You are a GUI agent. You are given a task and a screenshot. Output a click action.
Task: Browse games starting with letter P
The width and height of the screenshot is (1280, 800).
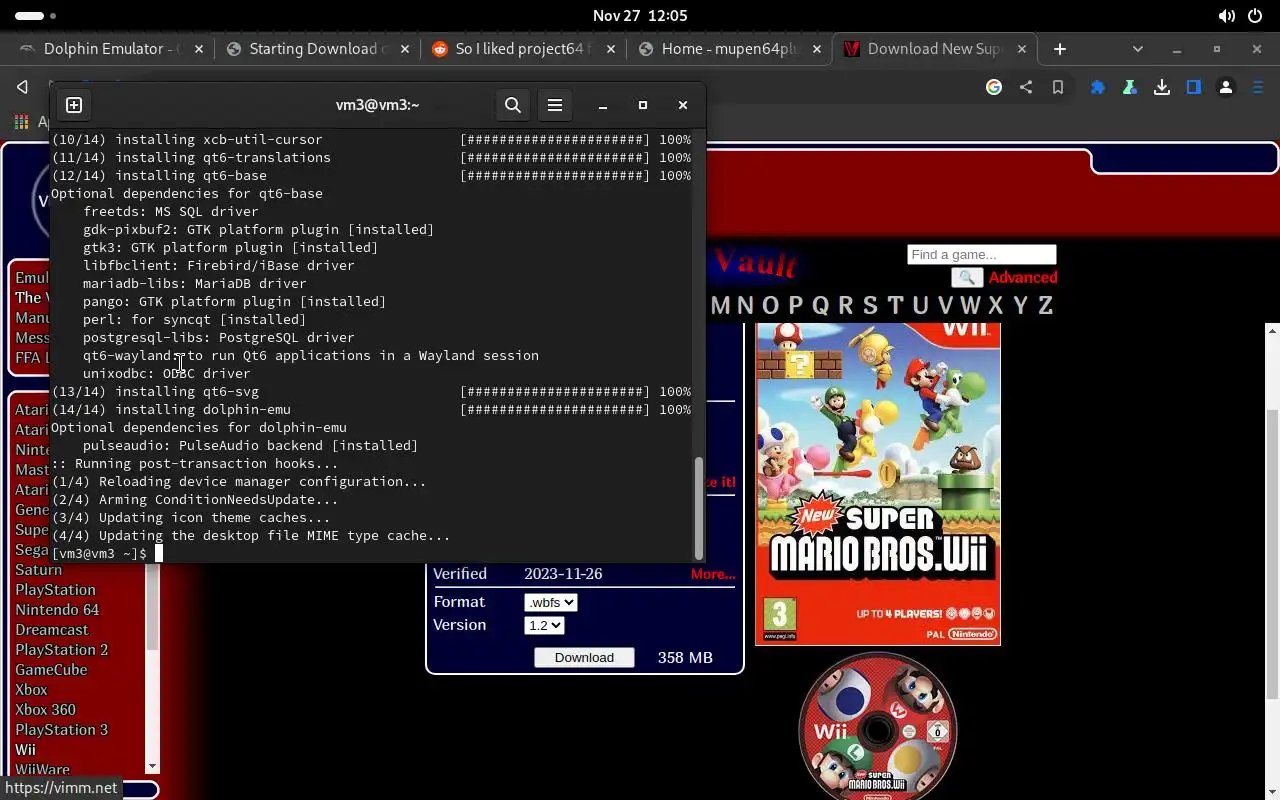[796, 305]
